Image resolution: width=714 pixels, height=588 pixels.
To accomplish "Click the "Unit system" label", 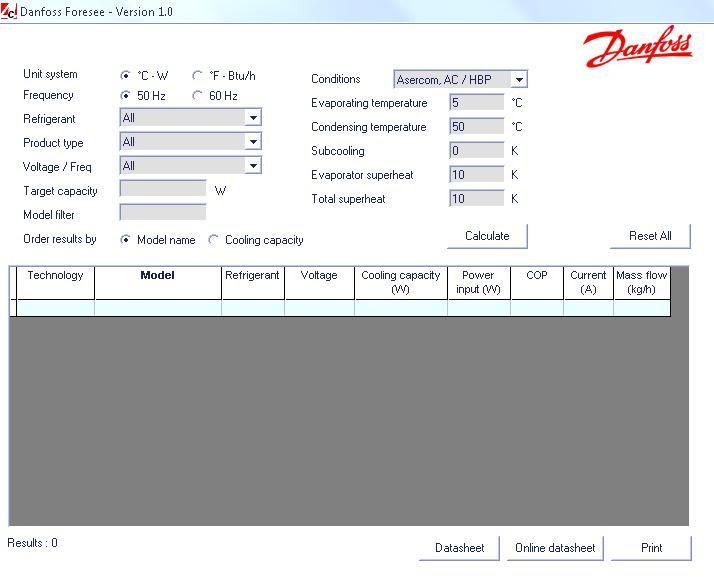I will [x=50, y=74].
